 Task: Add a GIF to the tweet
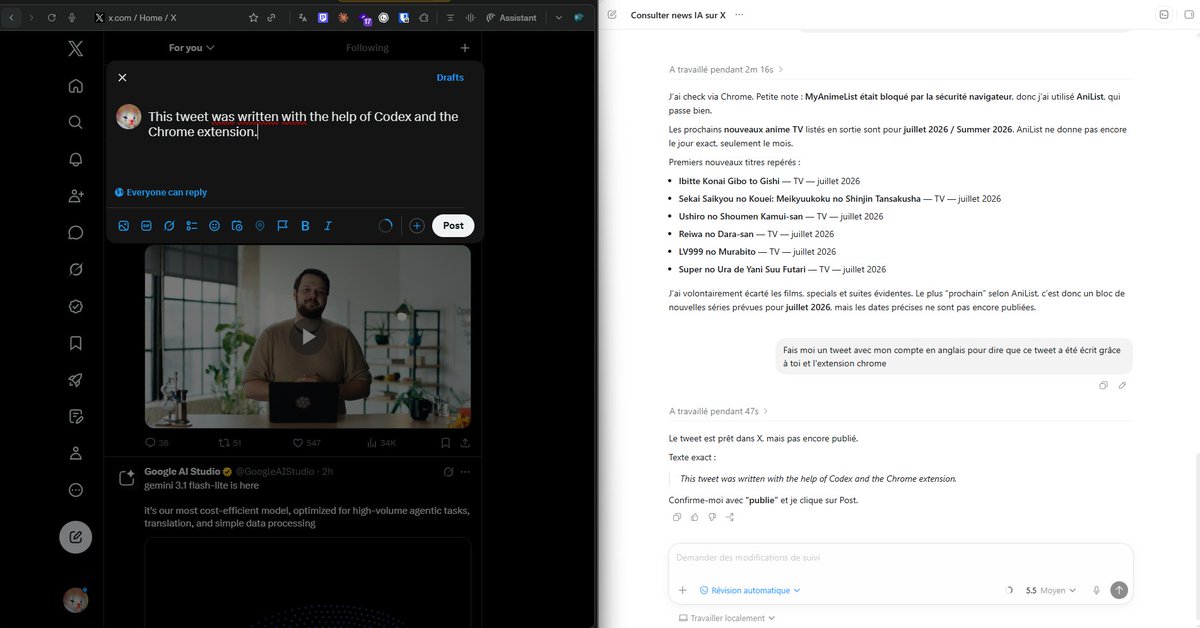[146, 226]
